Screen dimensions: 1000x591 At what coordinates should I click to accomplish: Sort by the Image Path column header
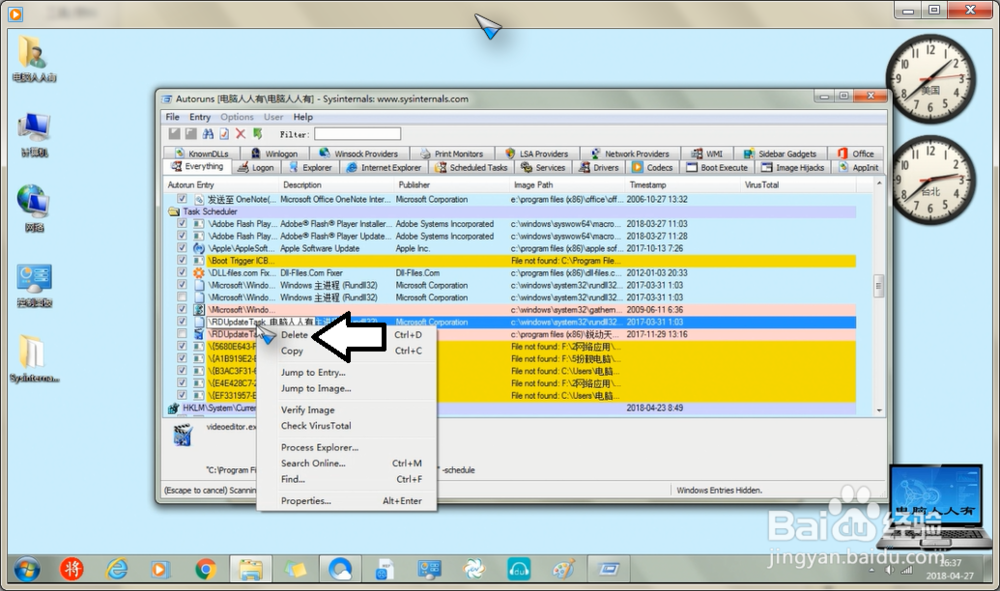[x=568, y=185]
